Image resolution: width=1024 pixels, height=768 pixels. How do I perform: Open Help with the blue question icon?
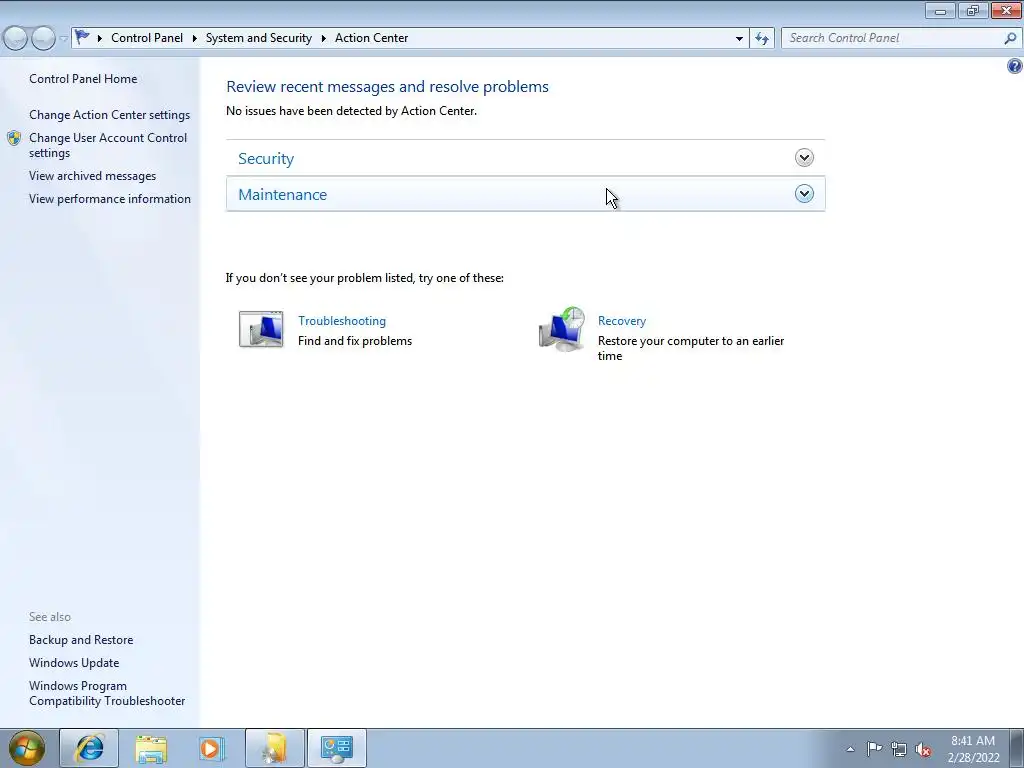(1014, 66)
